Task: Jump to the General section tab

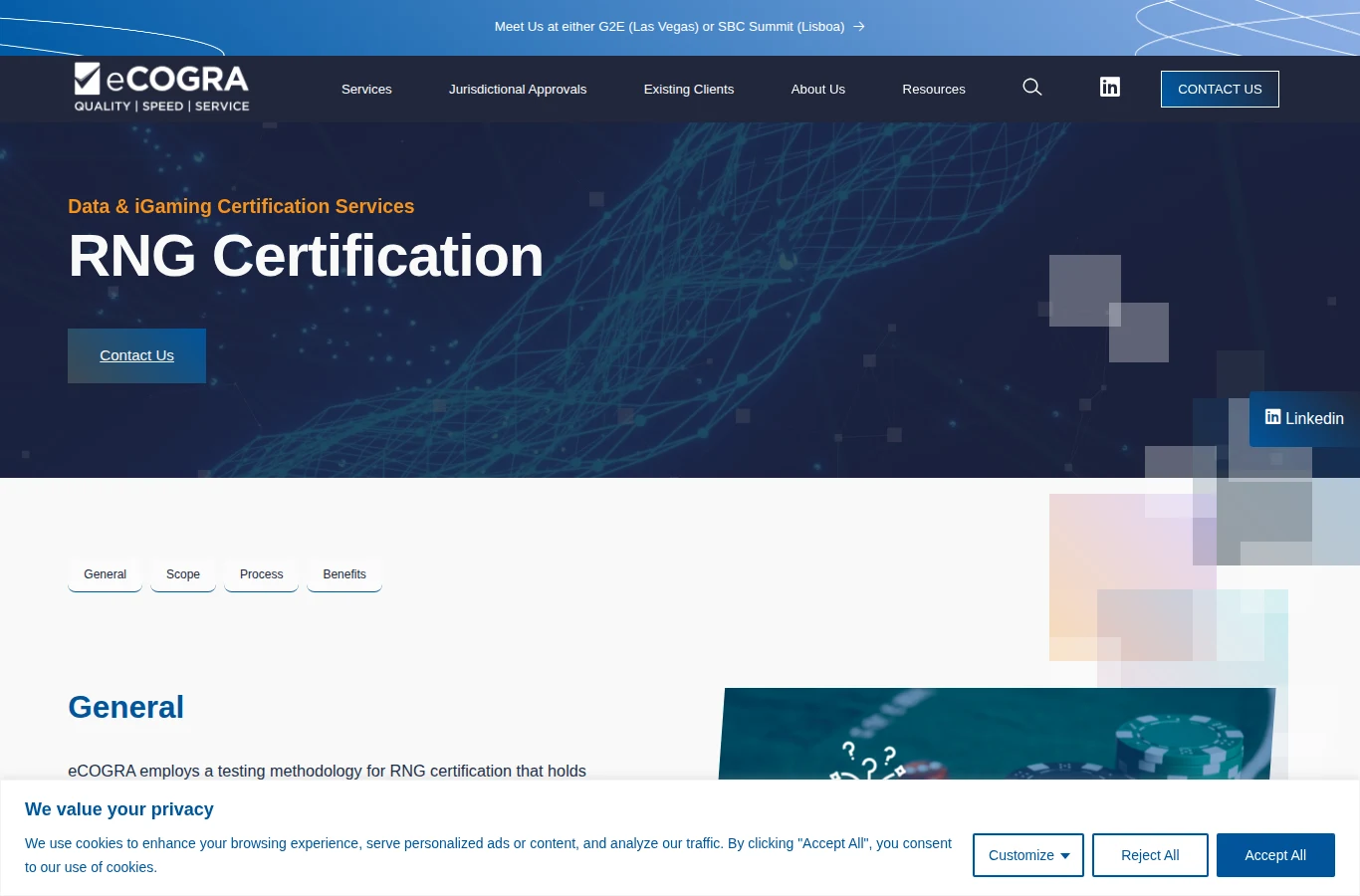Action: coord(105,574)
